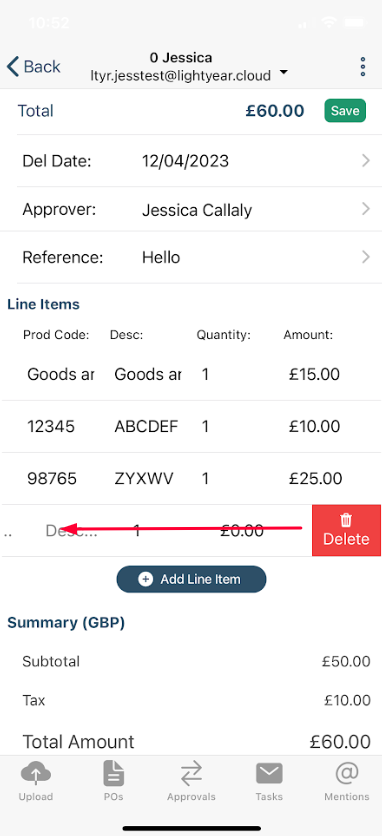Image resolution: width=382 pixels, height=836 pixels.
Task: Select the 98765 product code field
Action: pos(52,478)
